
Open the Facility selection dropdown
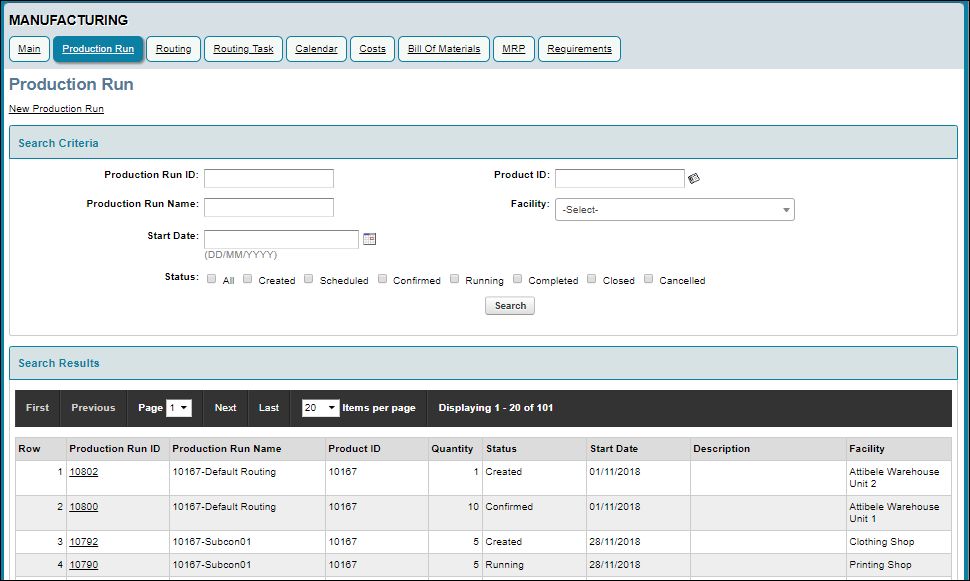(674, 209)
